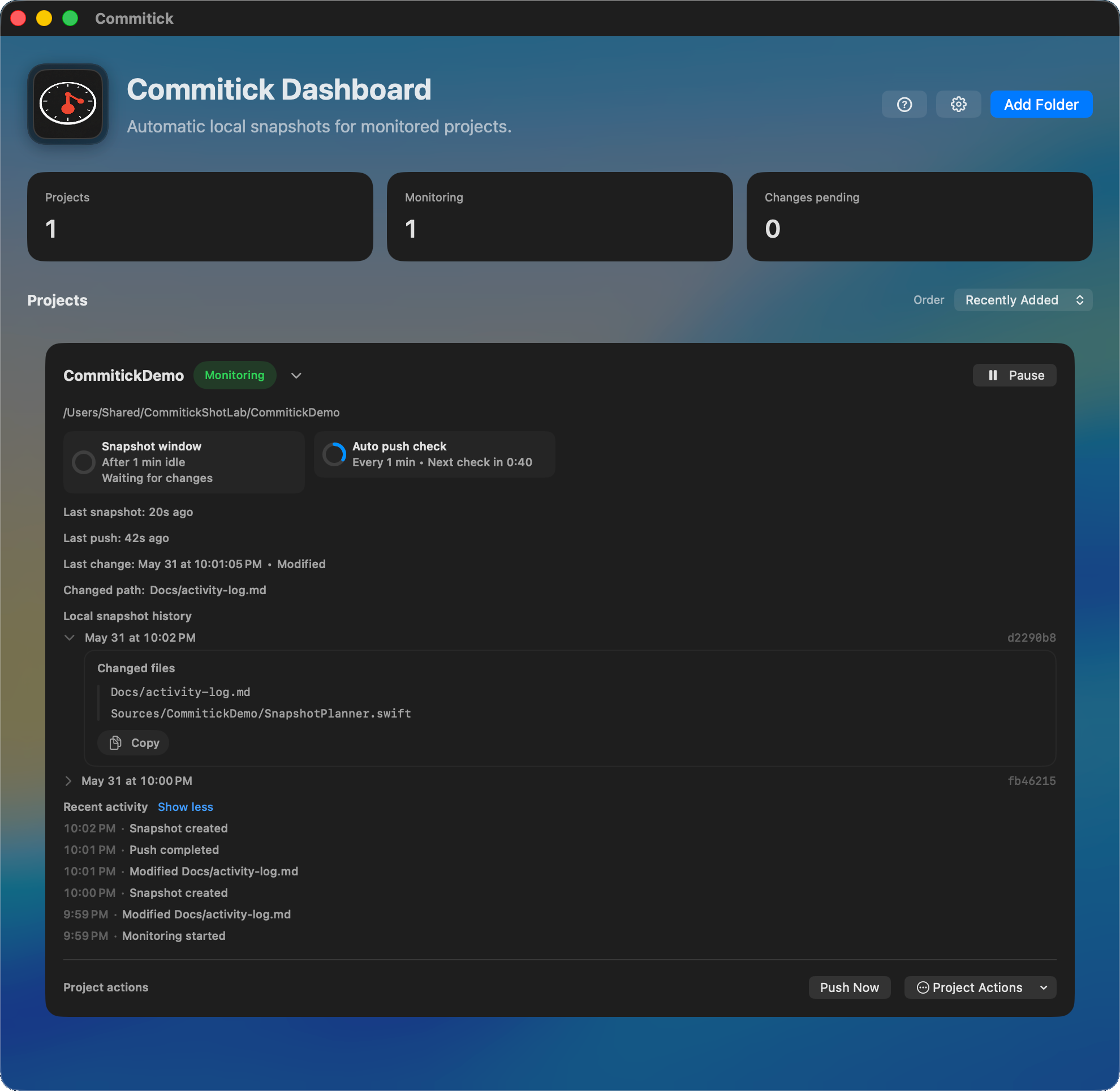Click 9:59 PM Modified Docs/activity-log.md entry
The height and width of the screenshot is (1091, 1120).
point(177,914)
